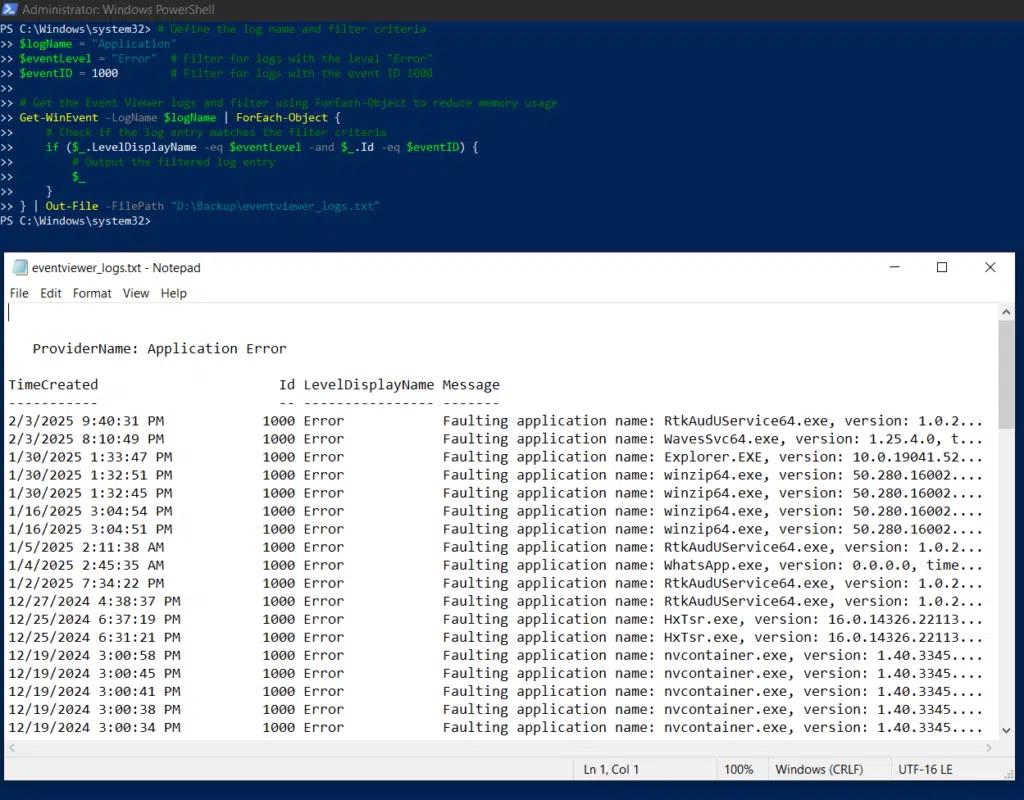The width and height of the screenshot is (1024, 800).
Task: Click the 'eventviewer_logs.txt - Notepad' title text
Action: click(116, 268)
